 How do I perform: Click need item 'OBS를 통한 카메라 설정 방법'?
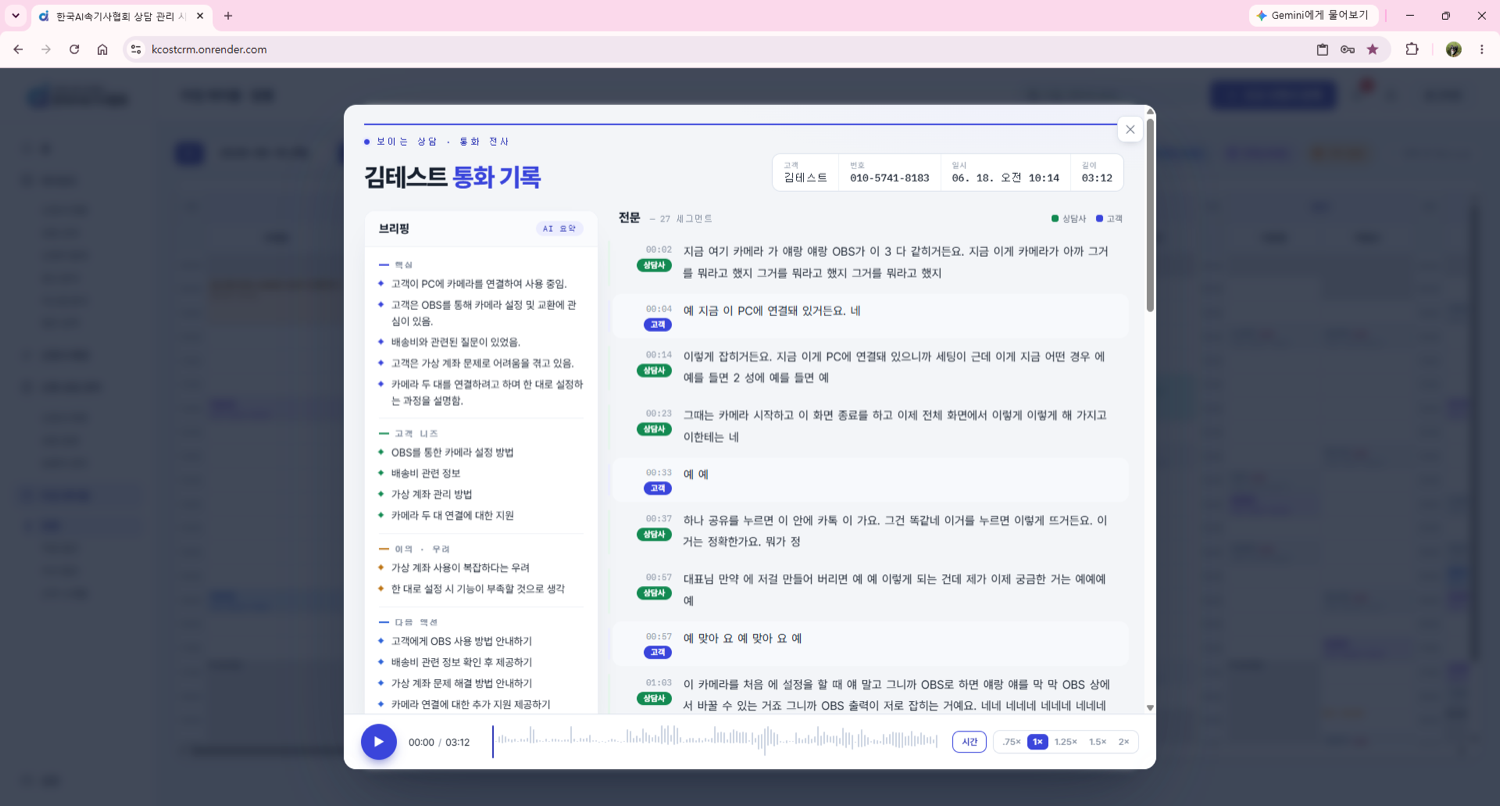click(x=452, y=452)
